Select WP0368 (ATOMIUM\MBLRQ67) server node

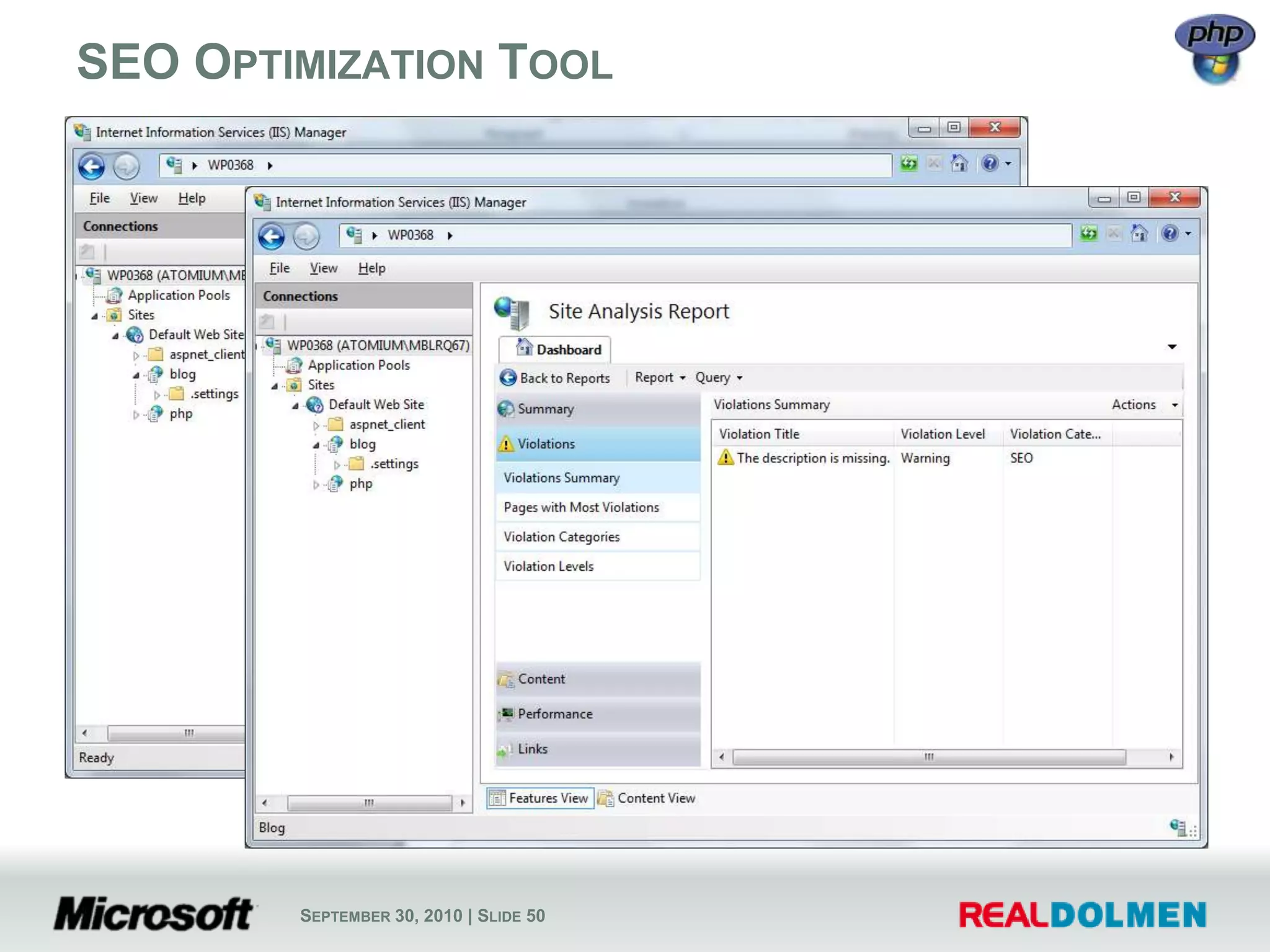378,345
